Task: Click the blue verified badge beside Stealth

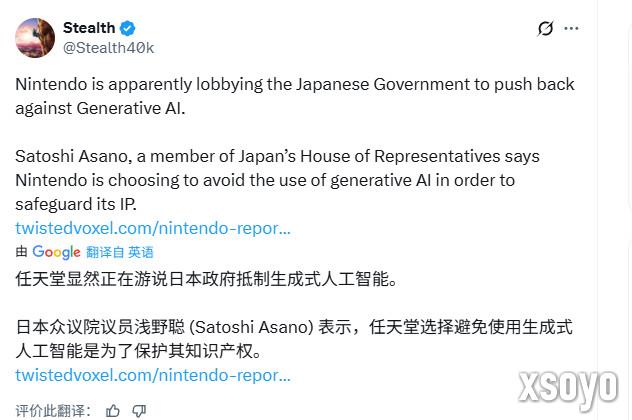Action: [128, 28]
